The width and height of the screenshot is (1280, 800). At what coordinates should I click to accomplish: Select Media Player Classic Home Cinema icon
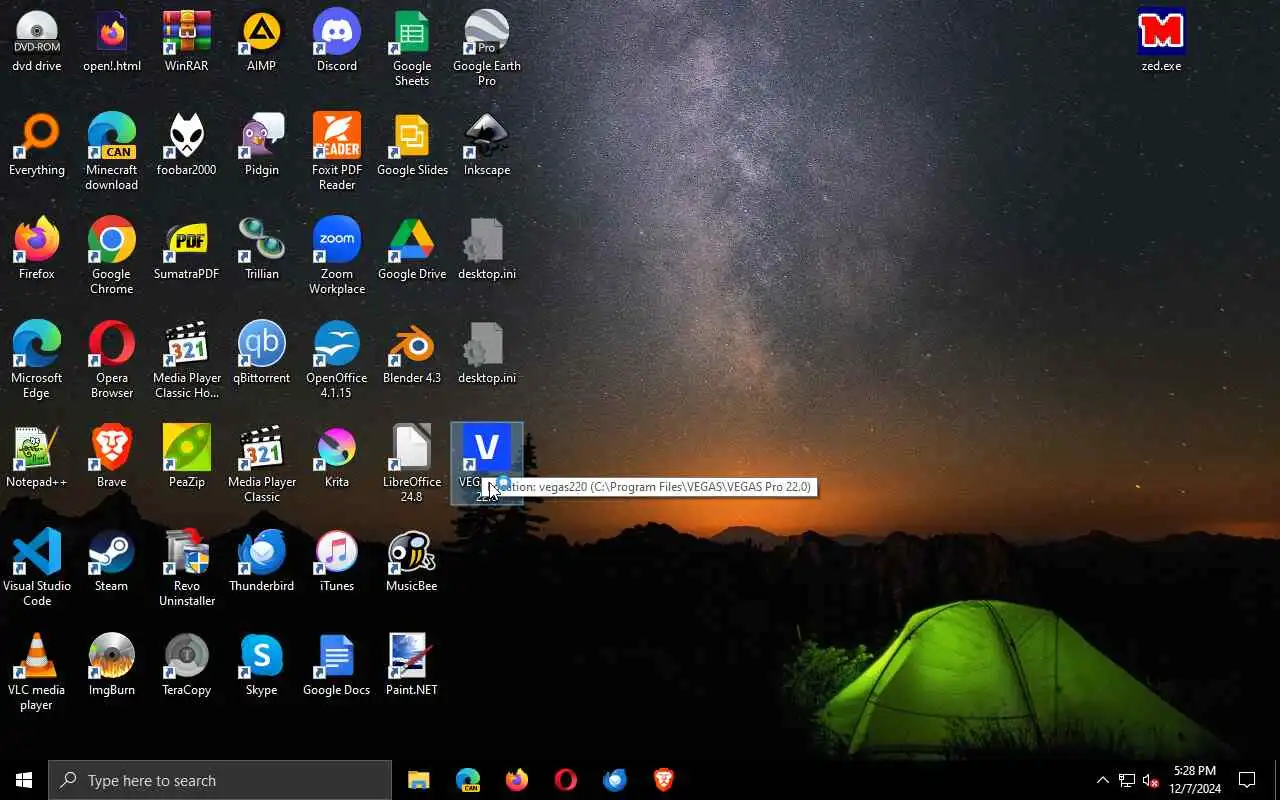click(x=187, y=360)
